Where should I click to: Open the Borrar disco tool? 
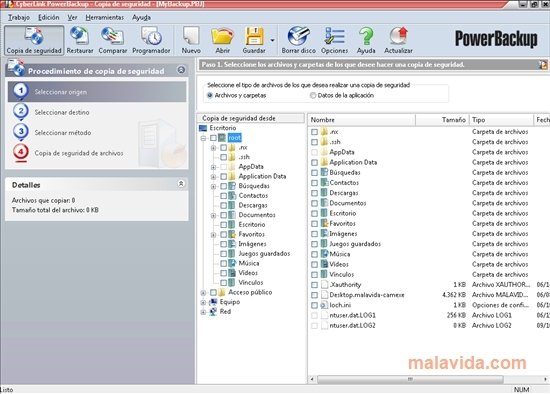pos(299,40)
